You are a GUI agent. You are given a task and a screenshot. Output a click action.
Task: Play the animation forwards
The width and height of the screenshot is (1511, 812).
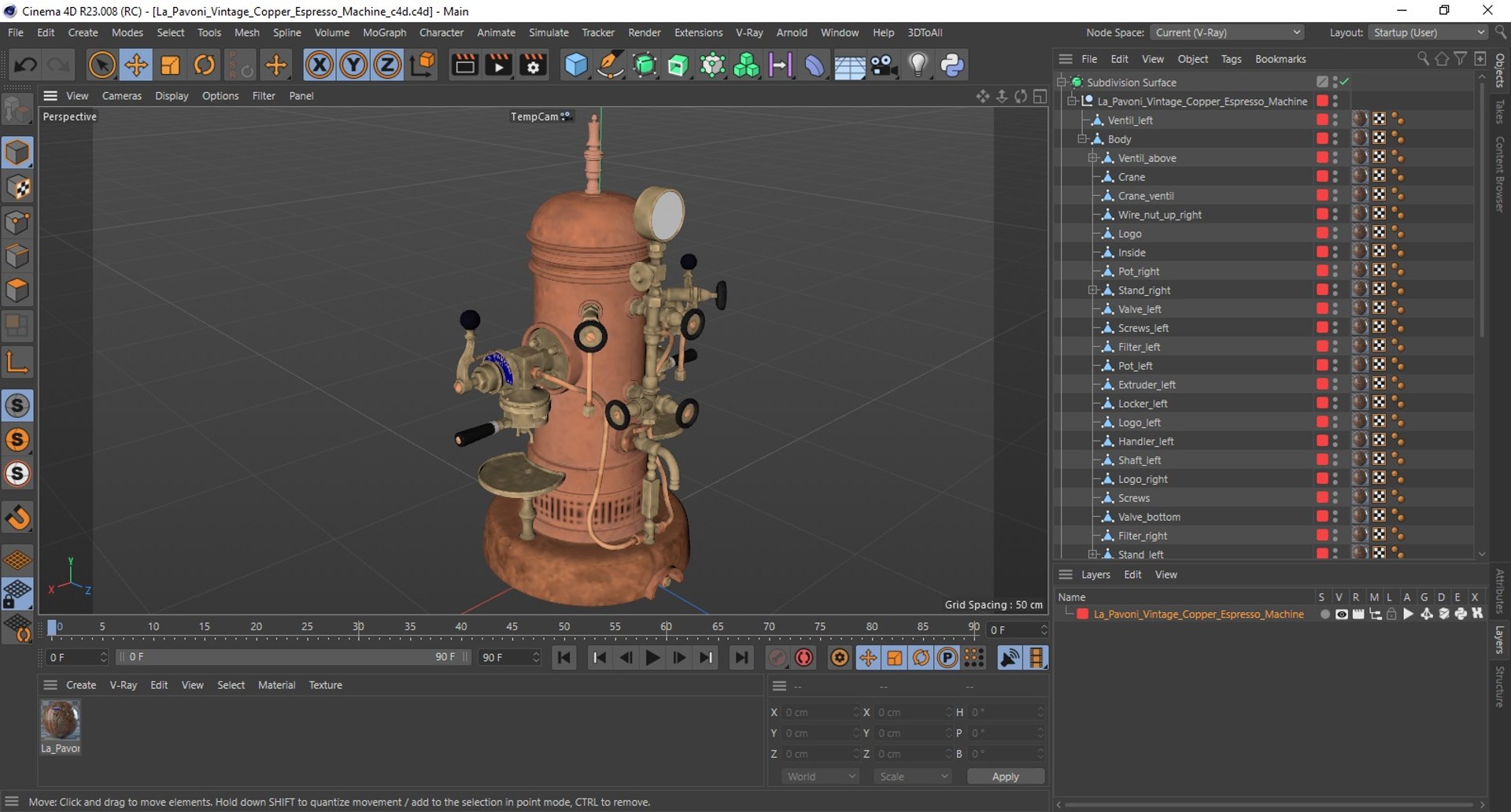pos(652,657)
